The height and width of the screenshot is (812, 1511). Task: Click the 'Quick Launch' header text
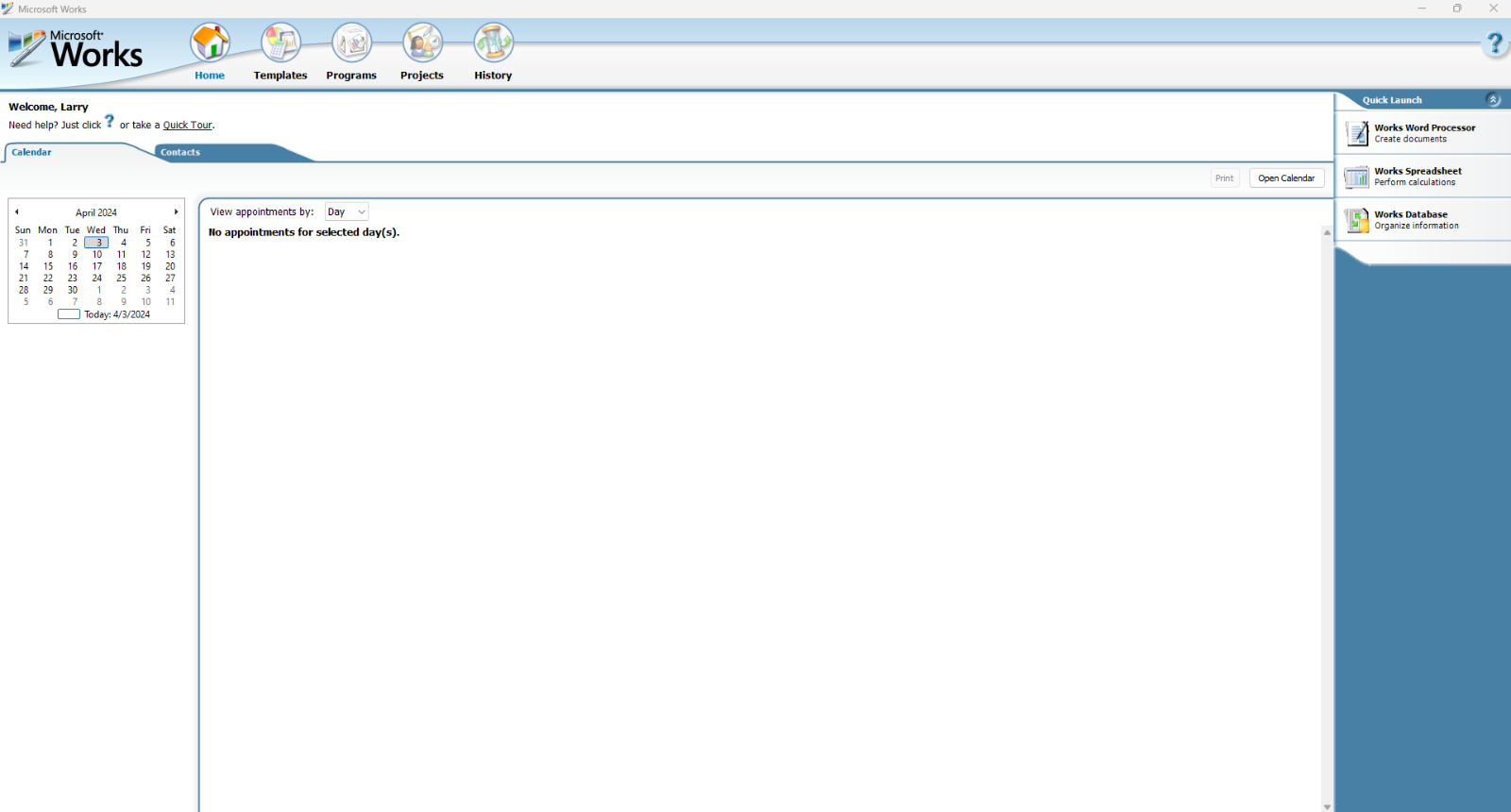point(1392,100)
